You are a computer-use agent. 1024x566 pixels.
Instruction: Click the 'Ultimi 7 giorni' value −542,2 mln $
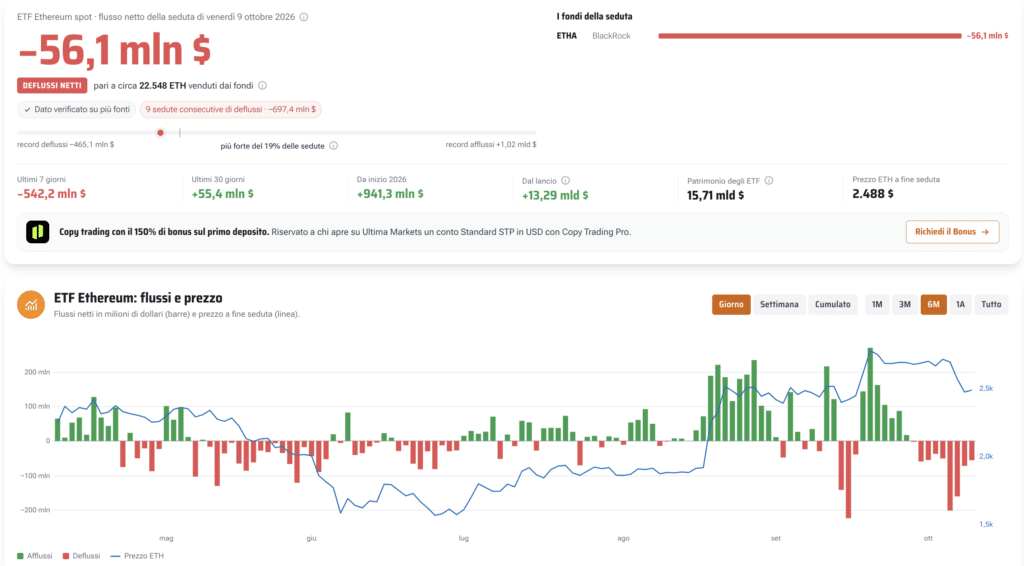52,194
